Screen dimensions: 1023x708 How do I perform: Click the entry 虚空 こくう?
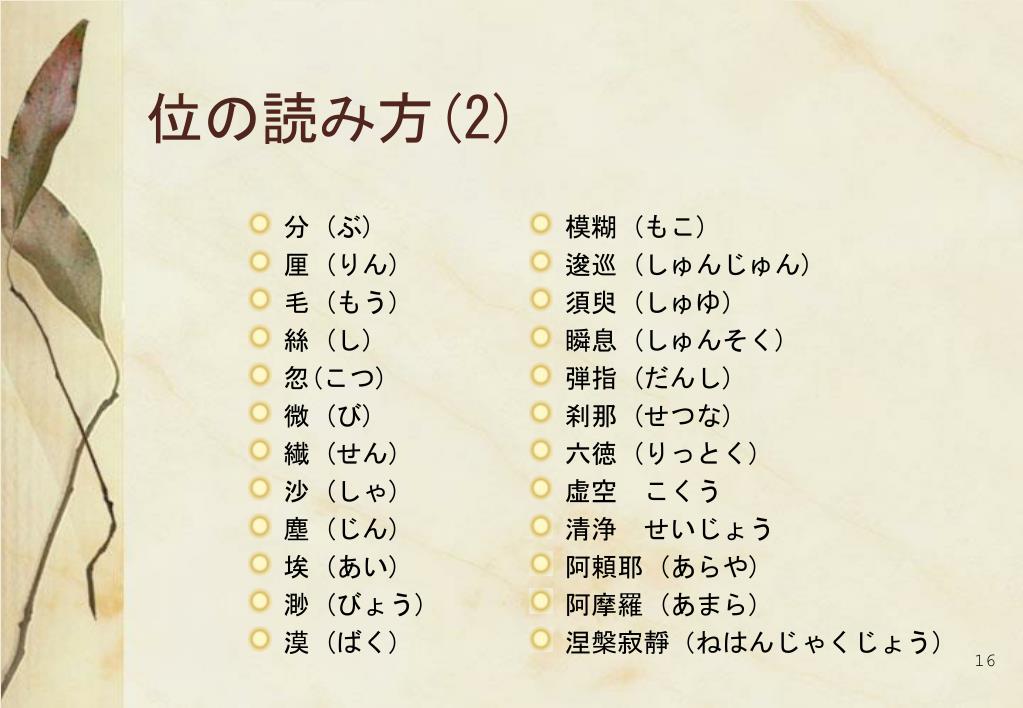643,491
